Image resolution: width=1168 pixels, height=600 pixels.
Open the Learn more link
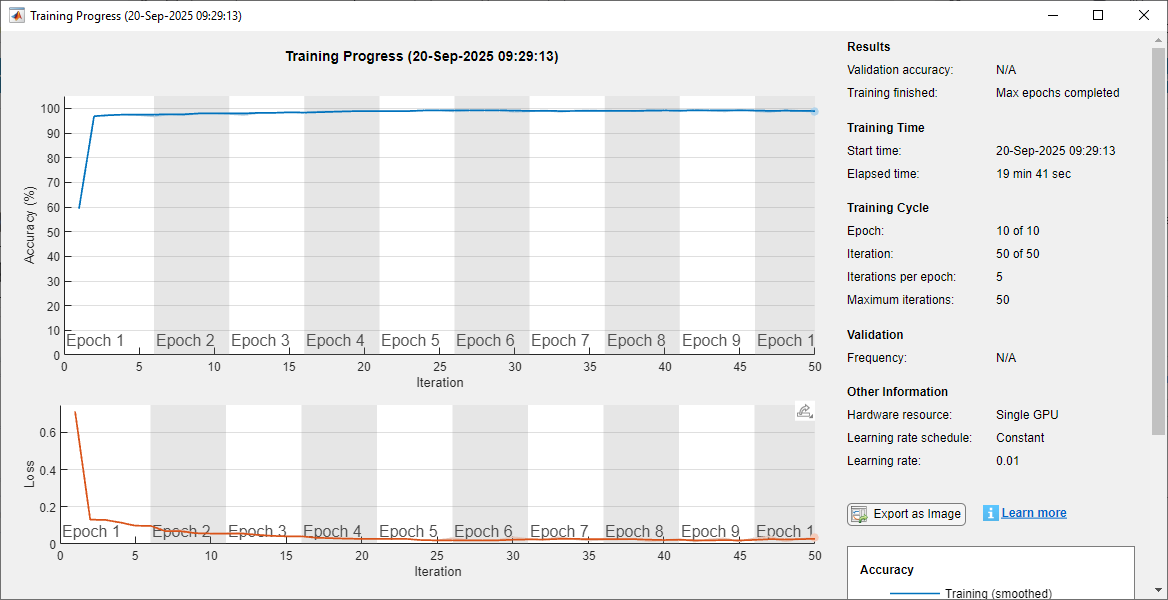click(x=1034, y=513)
